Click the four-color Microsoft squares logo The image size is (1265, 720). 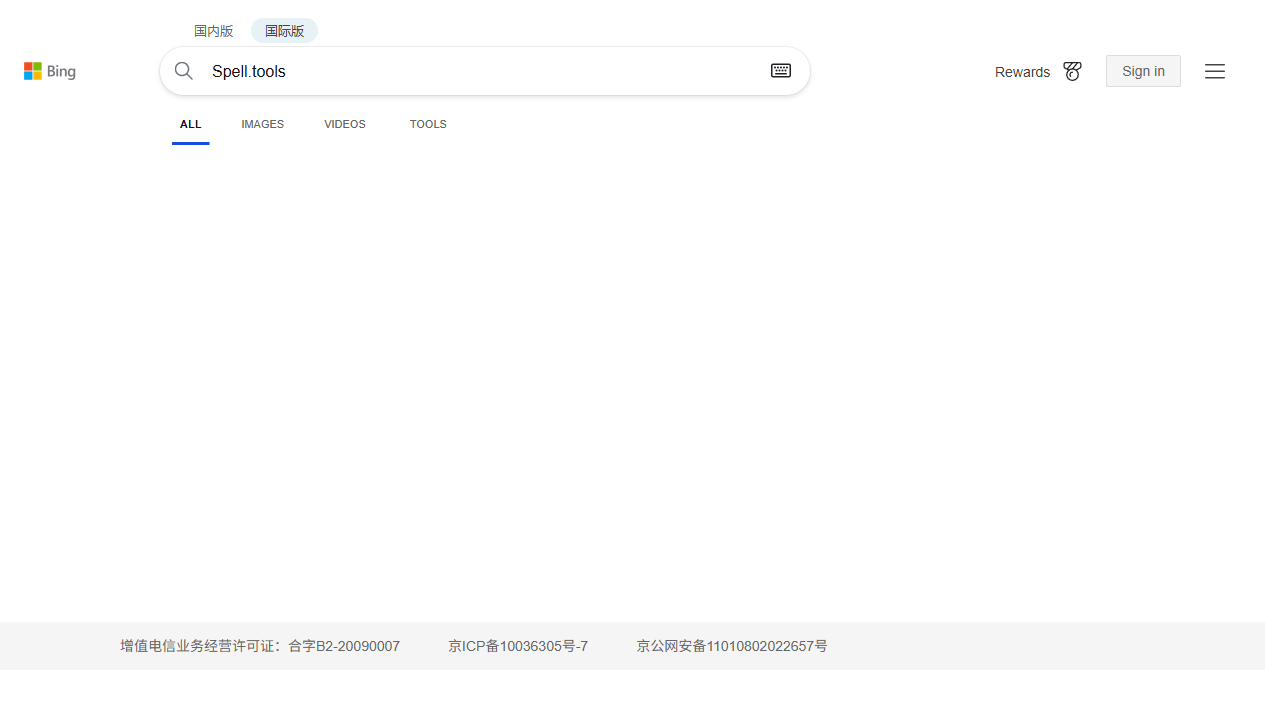(33, 71)
